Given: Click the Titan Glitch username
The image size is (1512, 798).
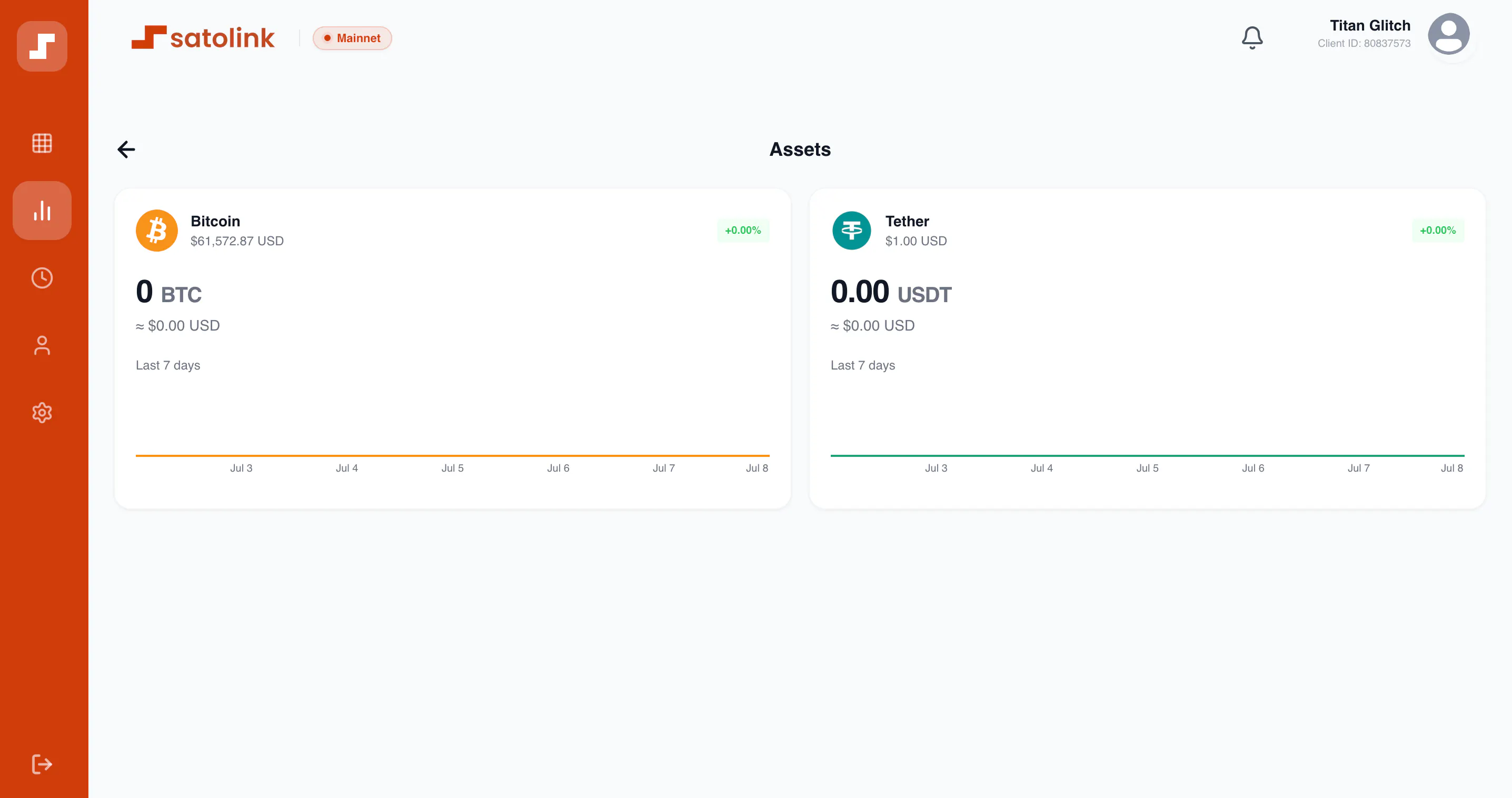Looking at the screenshot, I should (1370, 26).
